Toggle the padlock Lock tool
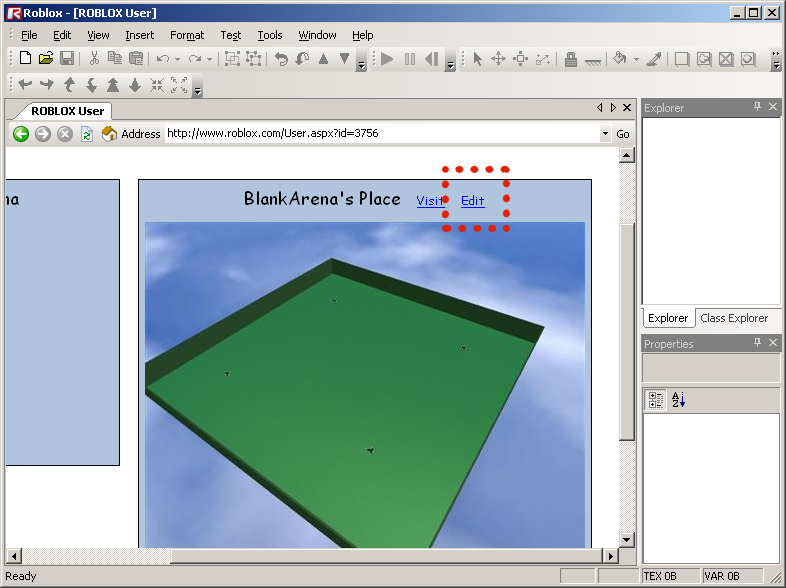The width and height of the screenshot is (786, 588). 570,59
